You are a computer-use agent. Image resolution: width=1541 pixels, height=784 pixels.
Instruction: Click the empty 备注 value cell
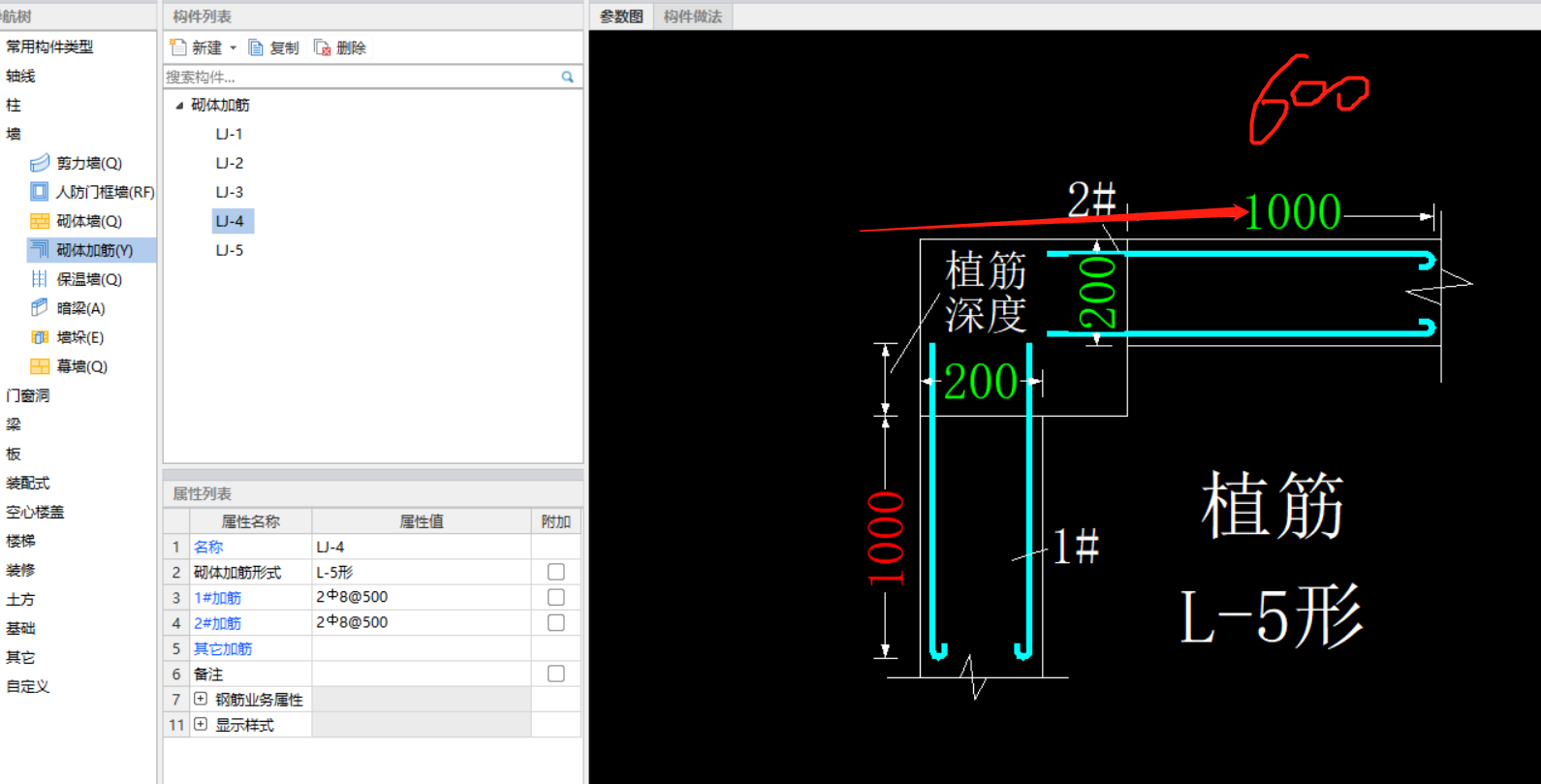(x=422, y=674)
